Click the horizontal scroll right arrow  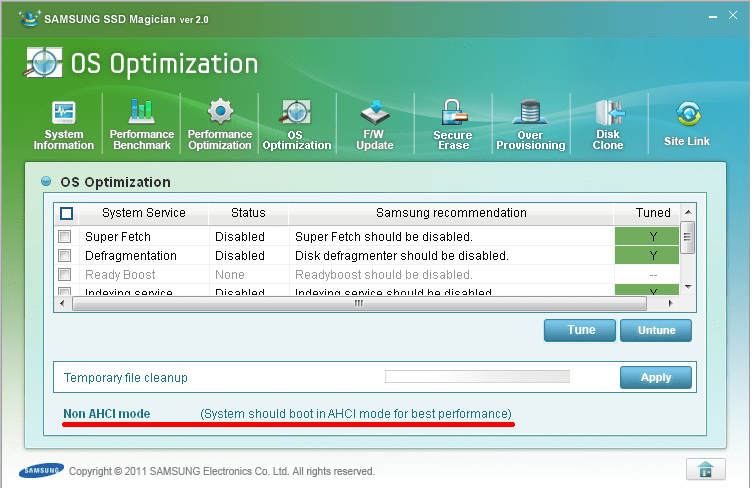tap(670, 303)
